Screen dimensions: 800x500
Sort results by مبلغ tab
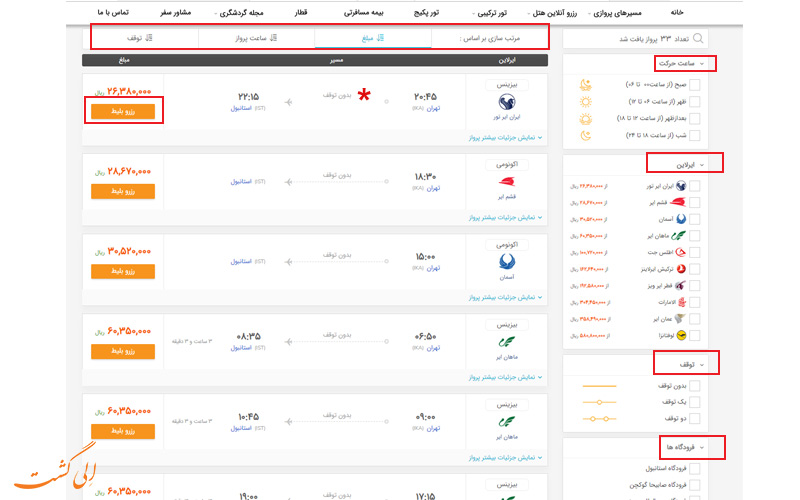pos(373,38)
